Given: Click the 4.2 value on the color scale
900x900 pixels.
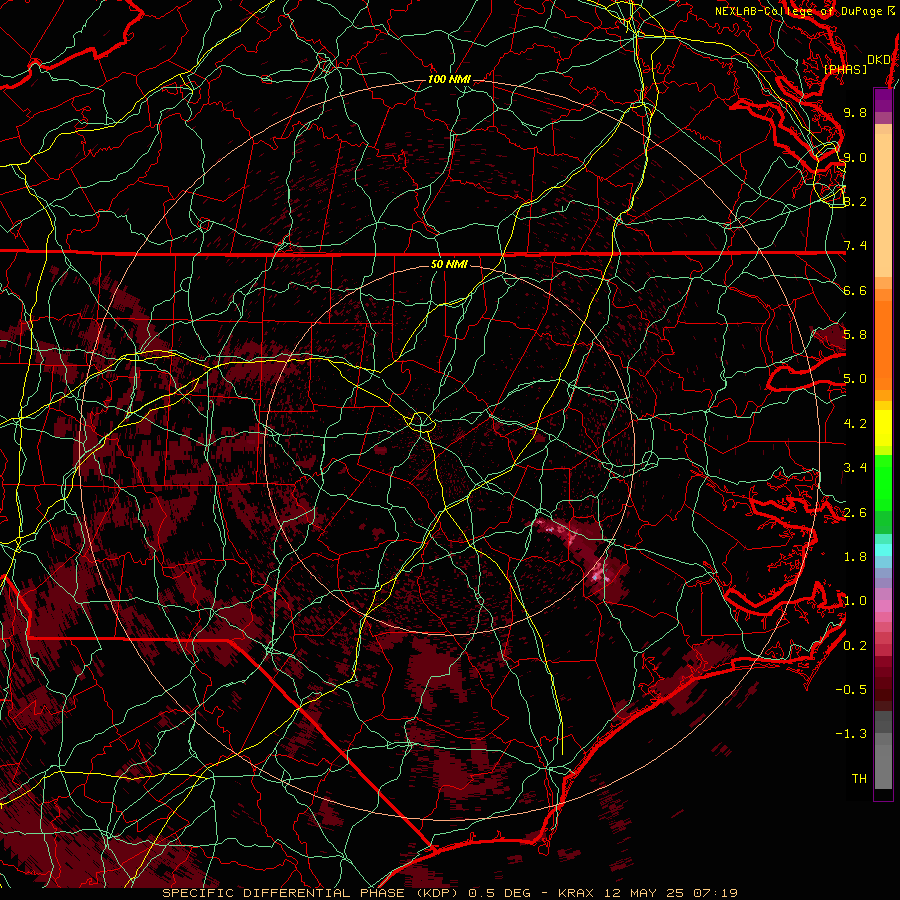Looking at the screenshot, I should [855, 424].
